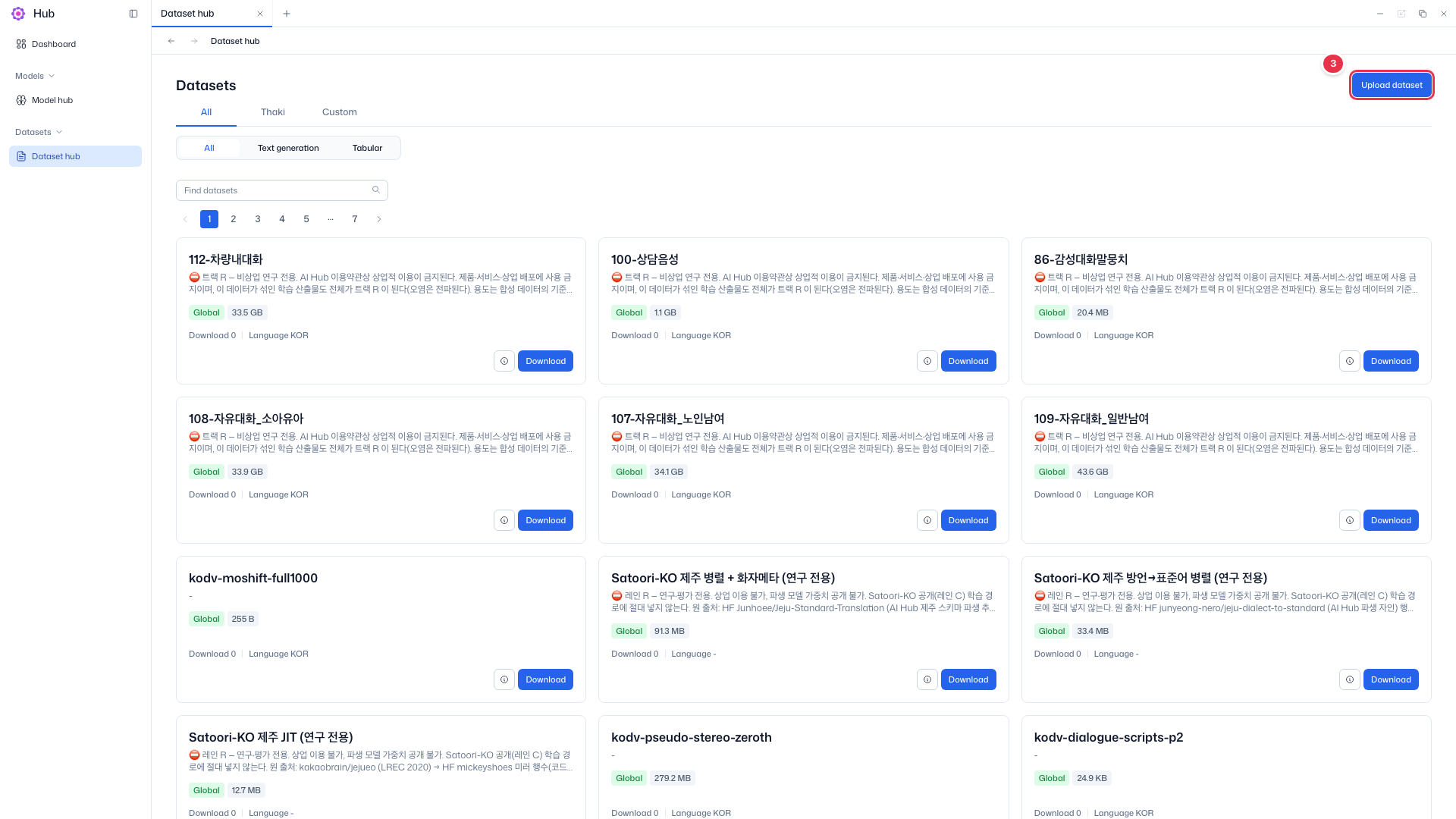Show info for 112-차량내대화 dataset

(x=504, y=361)
